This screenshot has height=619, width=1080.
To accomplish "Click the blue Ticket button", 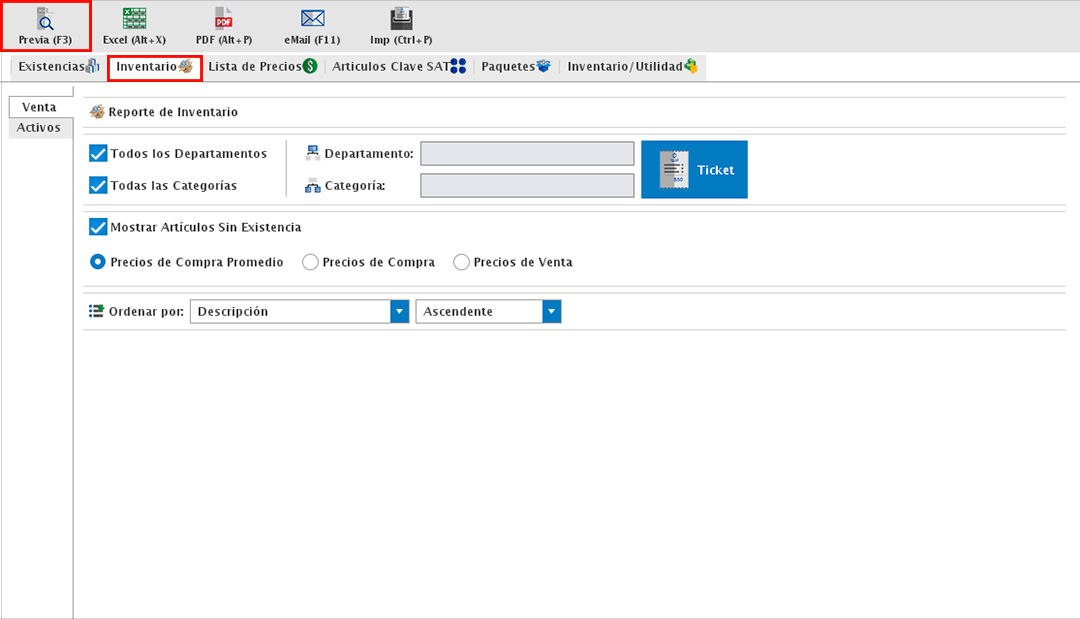I will click(694, 169).
